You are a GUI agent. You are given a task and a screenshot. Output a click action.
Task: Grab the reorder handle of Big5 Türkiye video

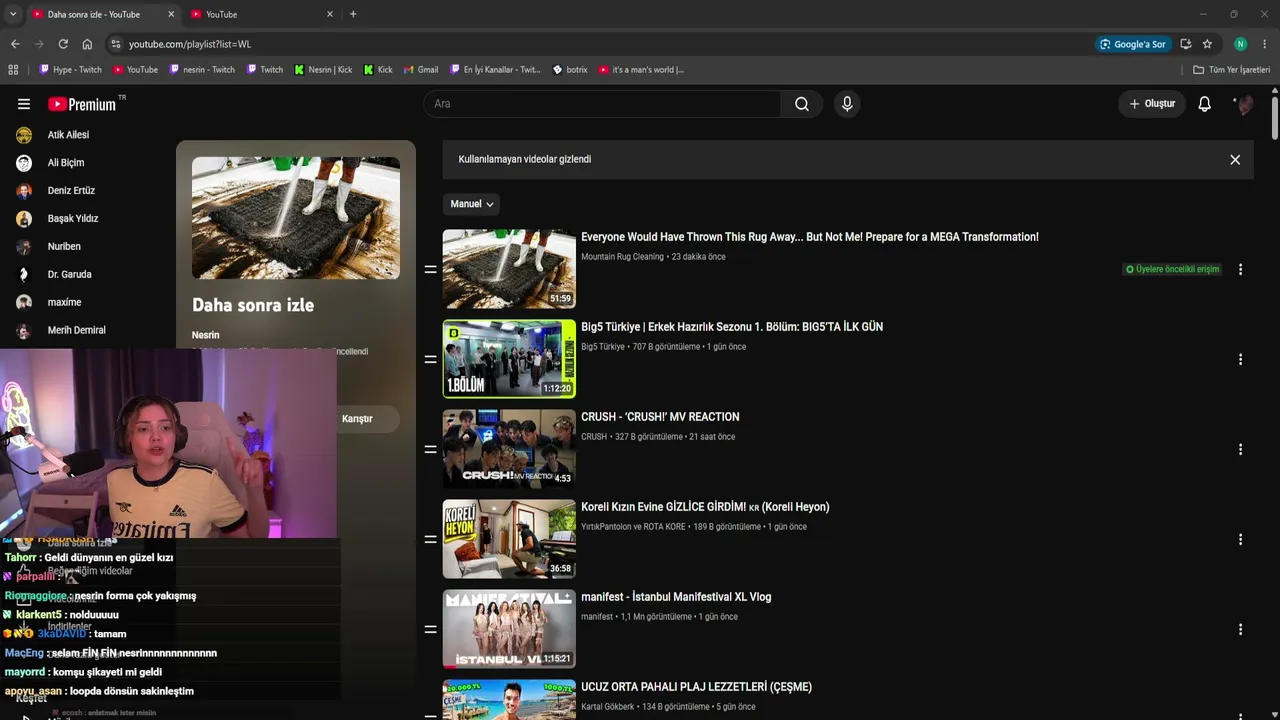tap(430, 359)
